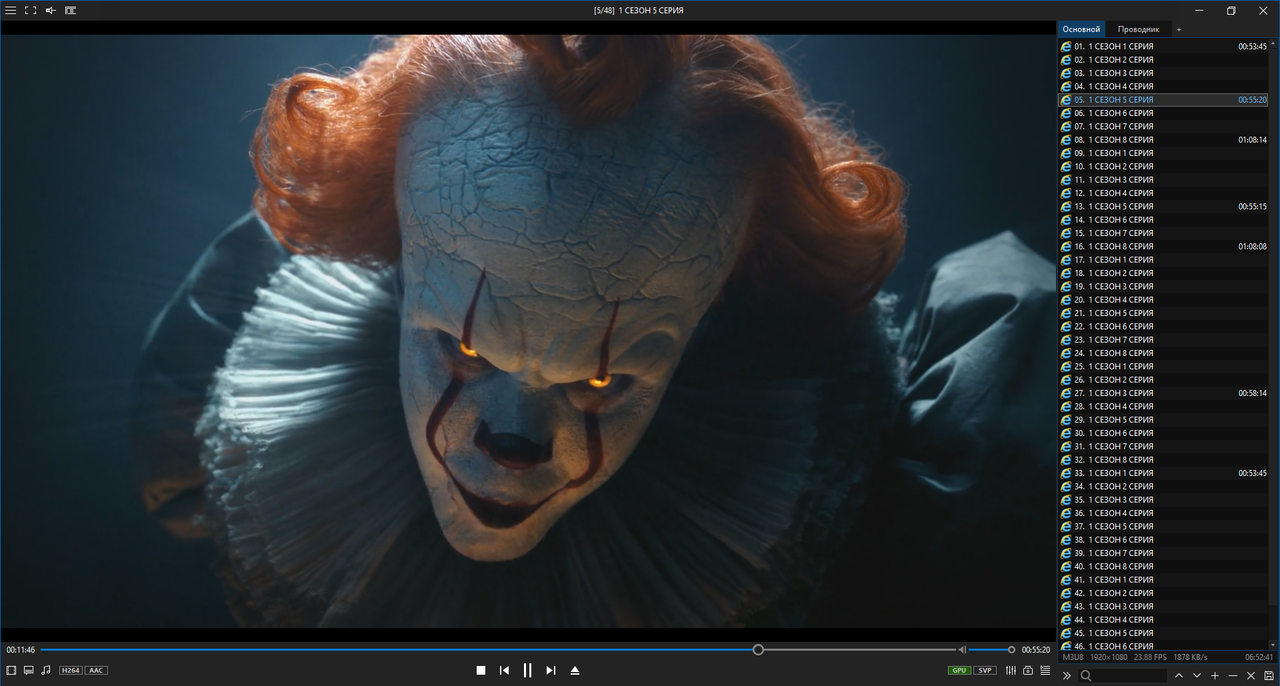
Task: Click the H264 video codec badge
Action: (70, 670)
